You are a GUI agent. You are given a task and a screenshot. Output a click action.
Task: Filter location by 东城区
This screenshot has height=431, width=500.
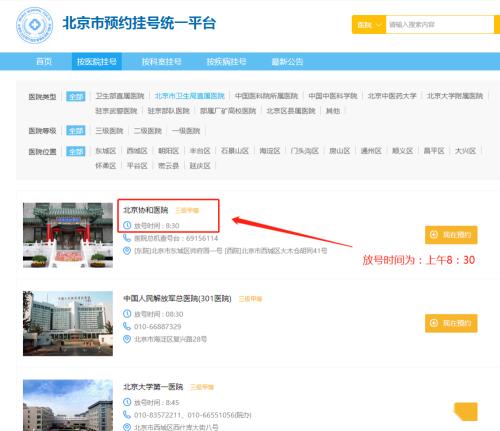[106, 151]
